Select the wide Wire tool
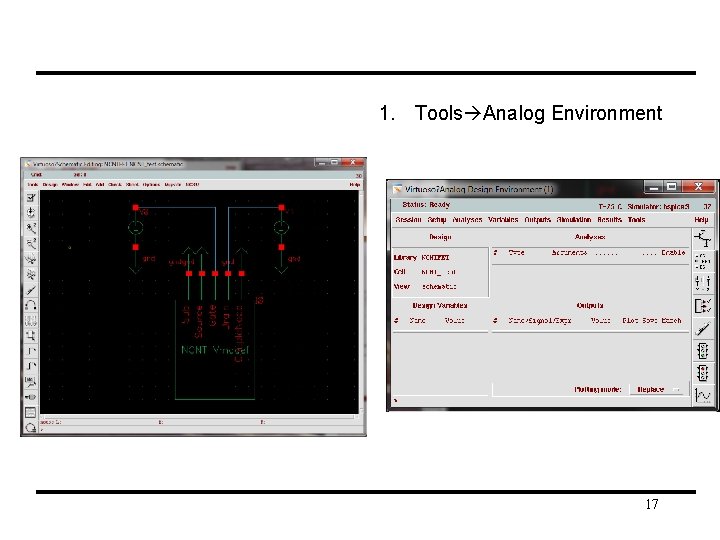 [31, 366]
